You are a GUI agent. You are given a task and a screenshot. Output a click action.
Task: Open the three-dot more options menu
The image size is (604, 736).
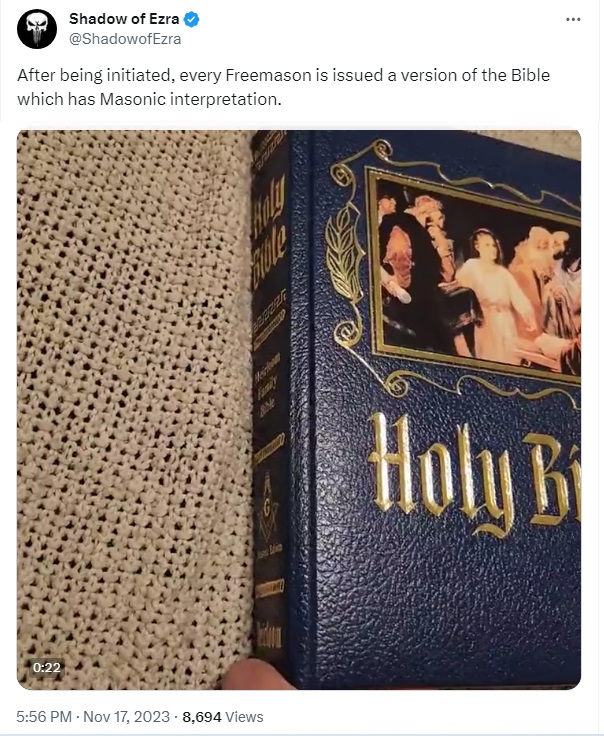(573, 20)
